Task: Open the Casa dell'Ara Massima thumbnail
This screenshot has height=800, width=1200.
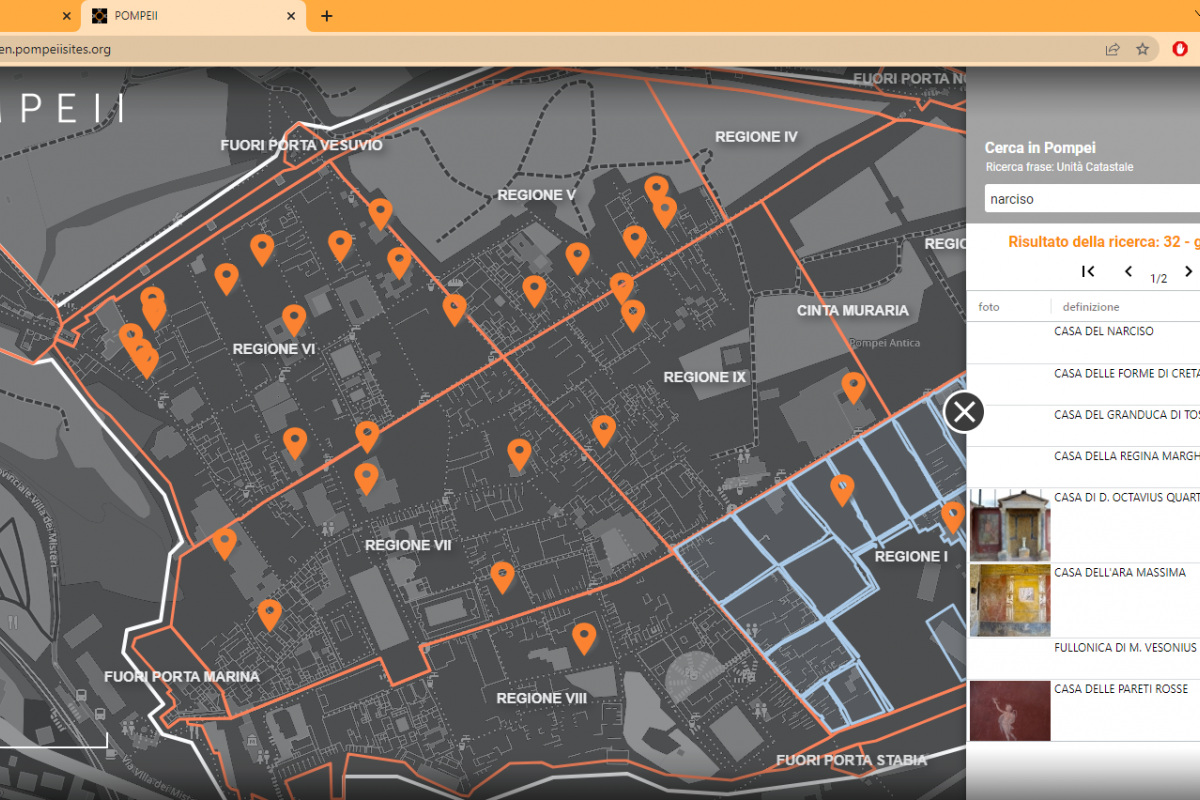Action: click(1010, 600)
